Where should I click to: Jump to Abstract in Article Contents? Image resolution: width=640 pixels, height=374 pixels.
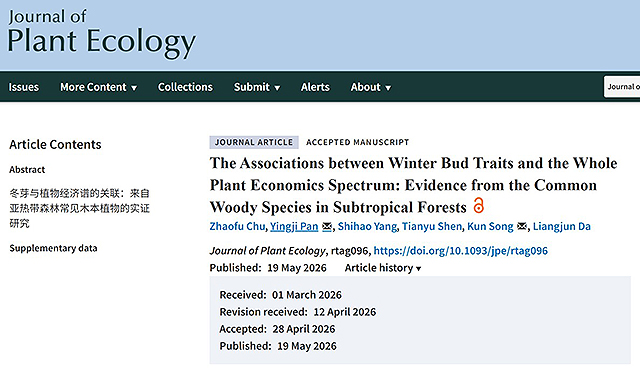(27, 169)
